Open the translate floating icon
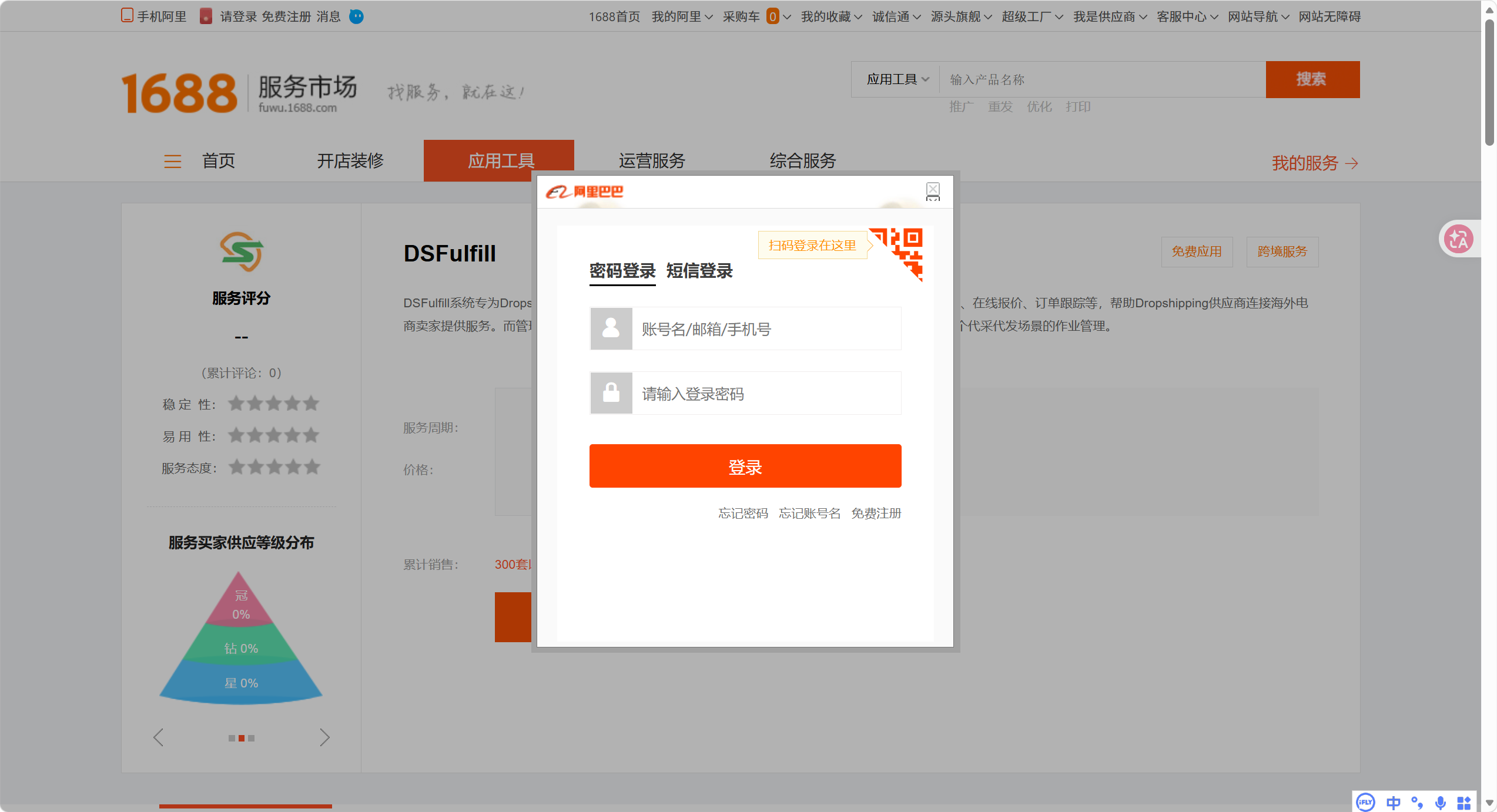The width and height of the screenshot is (1497, 812). coord(1459,239)
